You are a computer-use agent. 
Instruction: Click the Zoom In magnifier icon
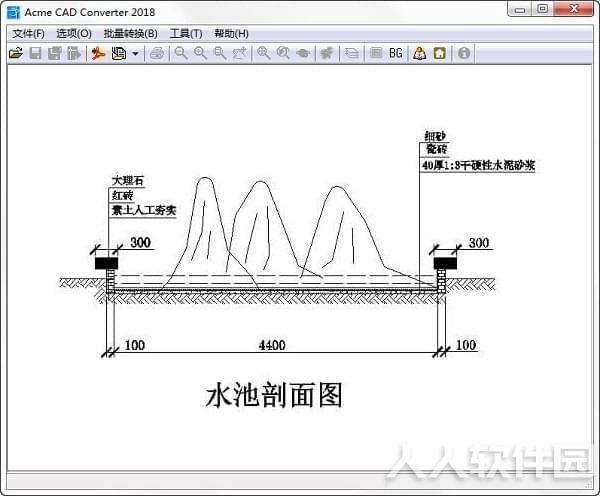coord(200,53)
